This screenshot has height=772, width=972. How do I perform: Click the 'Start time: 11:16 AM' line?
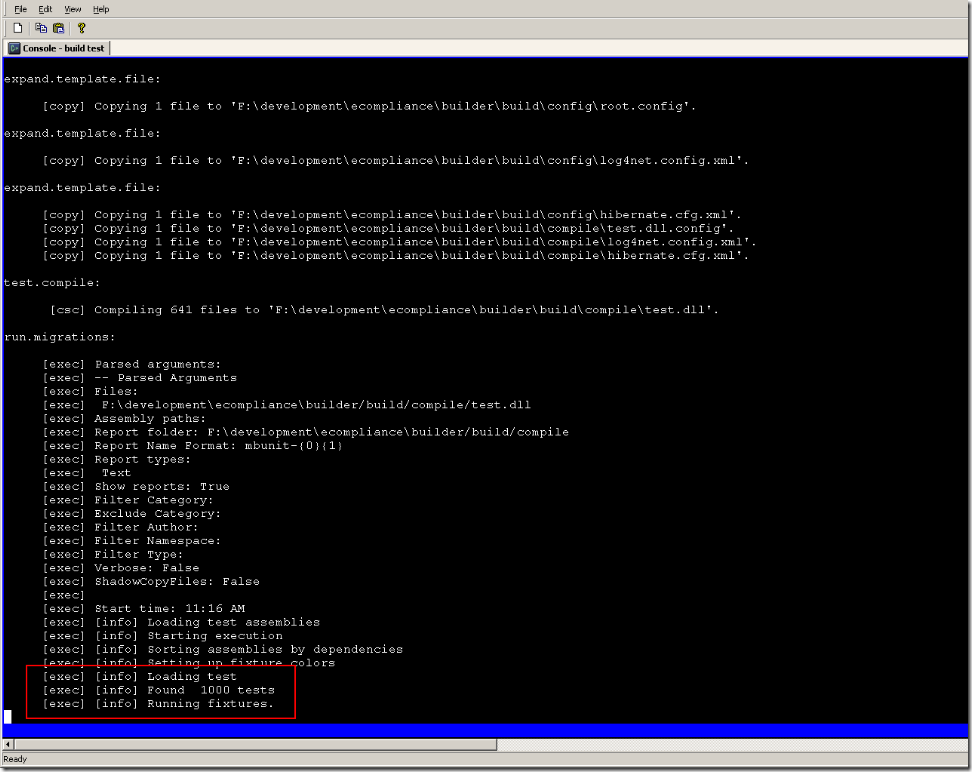(x=169, y=608)
